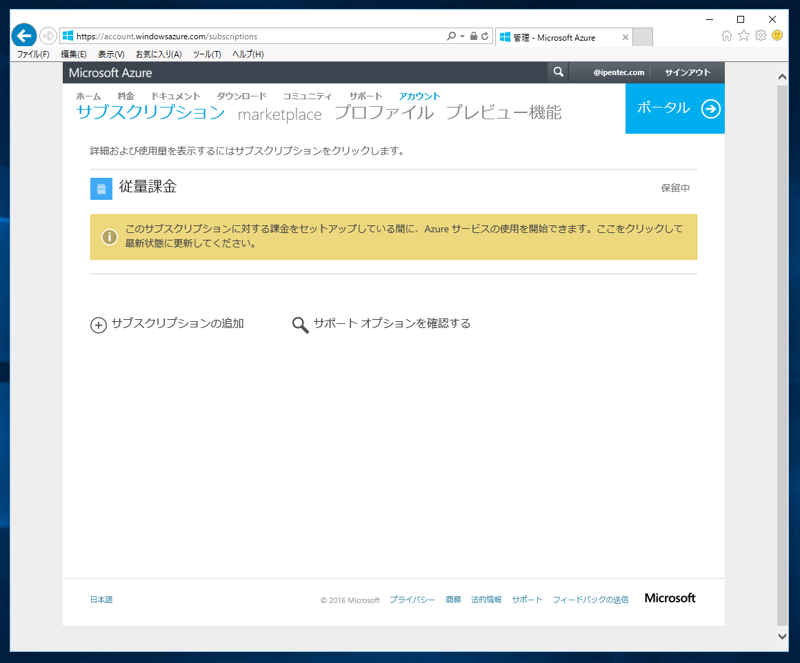The width and height of the screenshot is (800, 663).
Task: Click the scrollbar up arrow
Action: [x=782, y=77]
